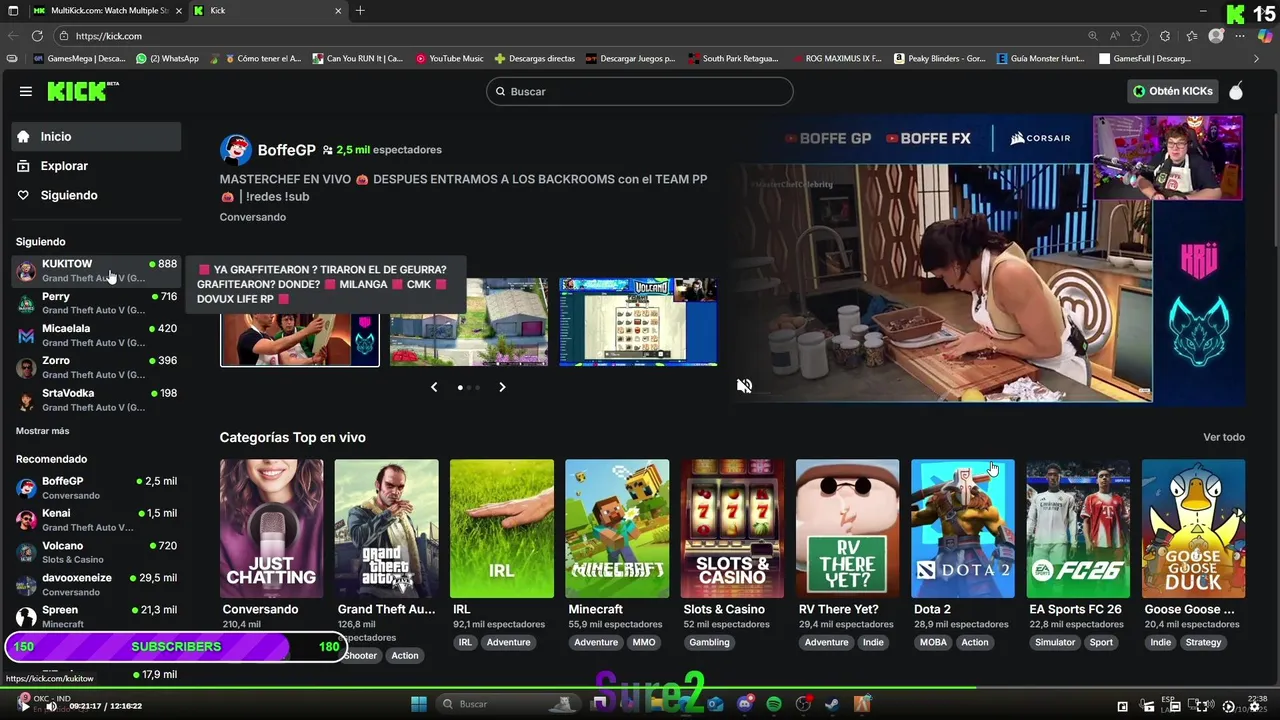Open Windows Start button on taskbar
The height and width of the screenshot is (720, 1280).
pyautogui.click(x=419, y=704)
